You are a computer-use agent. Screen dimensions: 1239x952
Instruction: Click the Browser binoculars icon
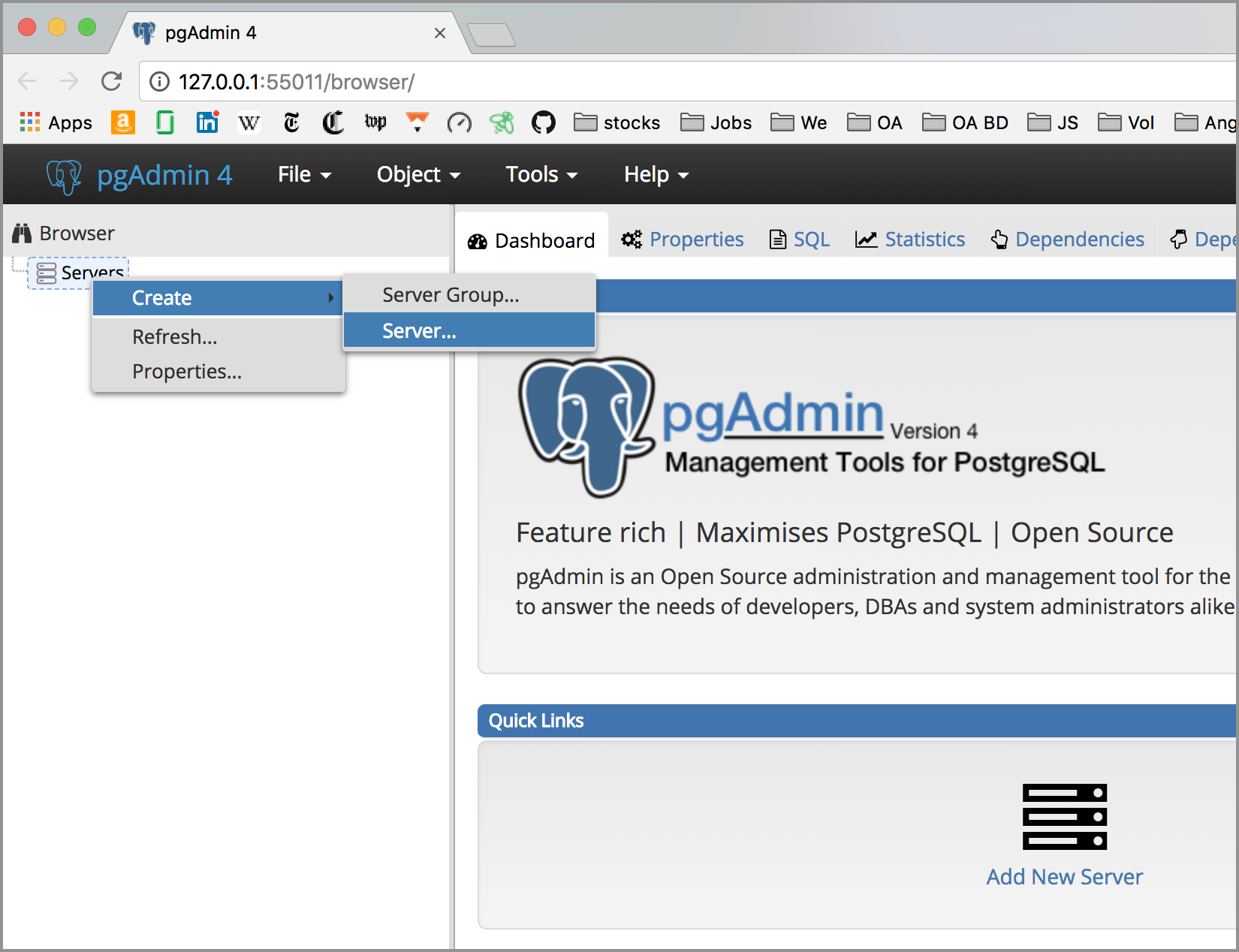(x=22, y=233)
